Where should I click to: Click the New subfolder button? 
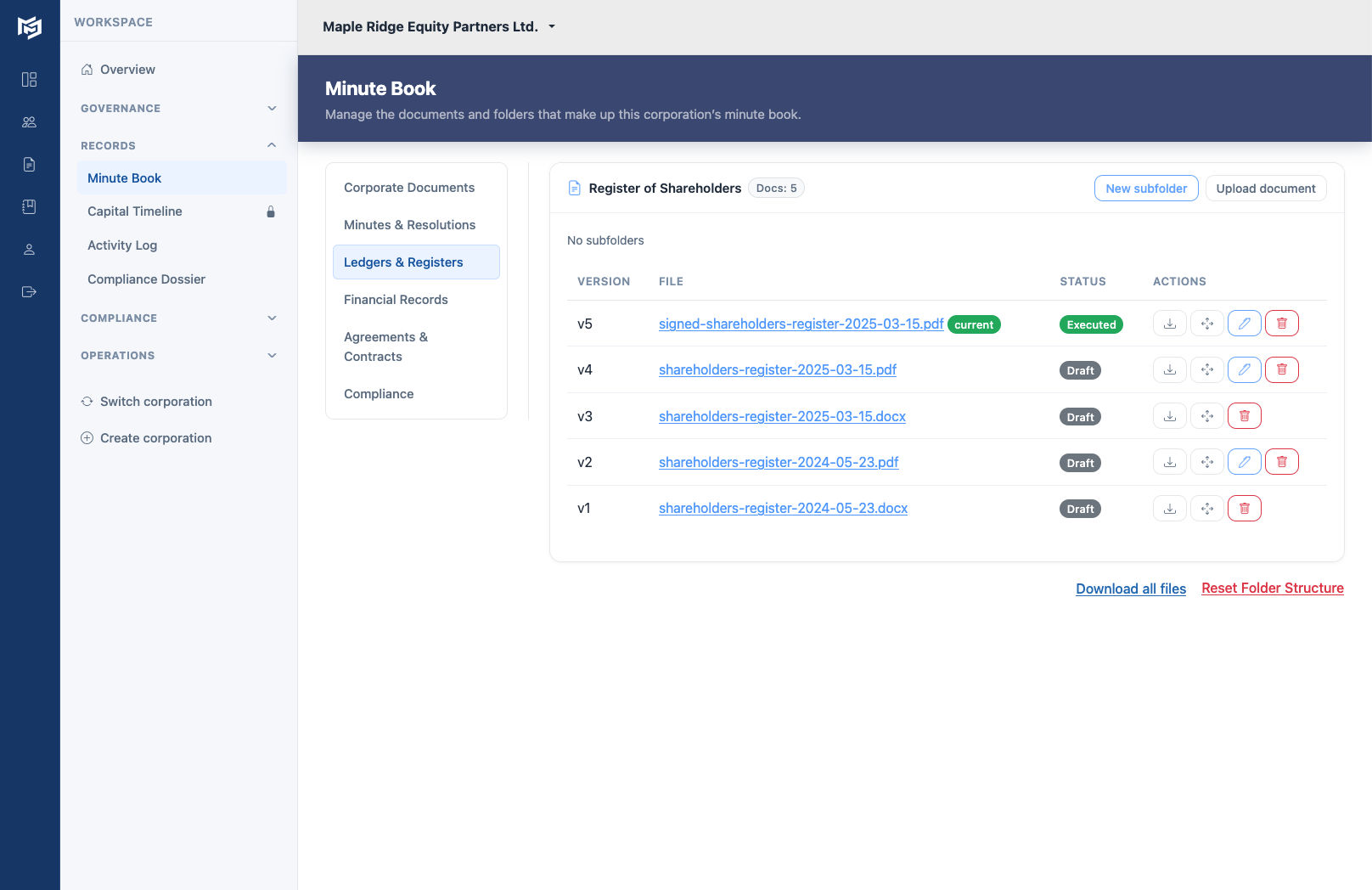1145,189
